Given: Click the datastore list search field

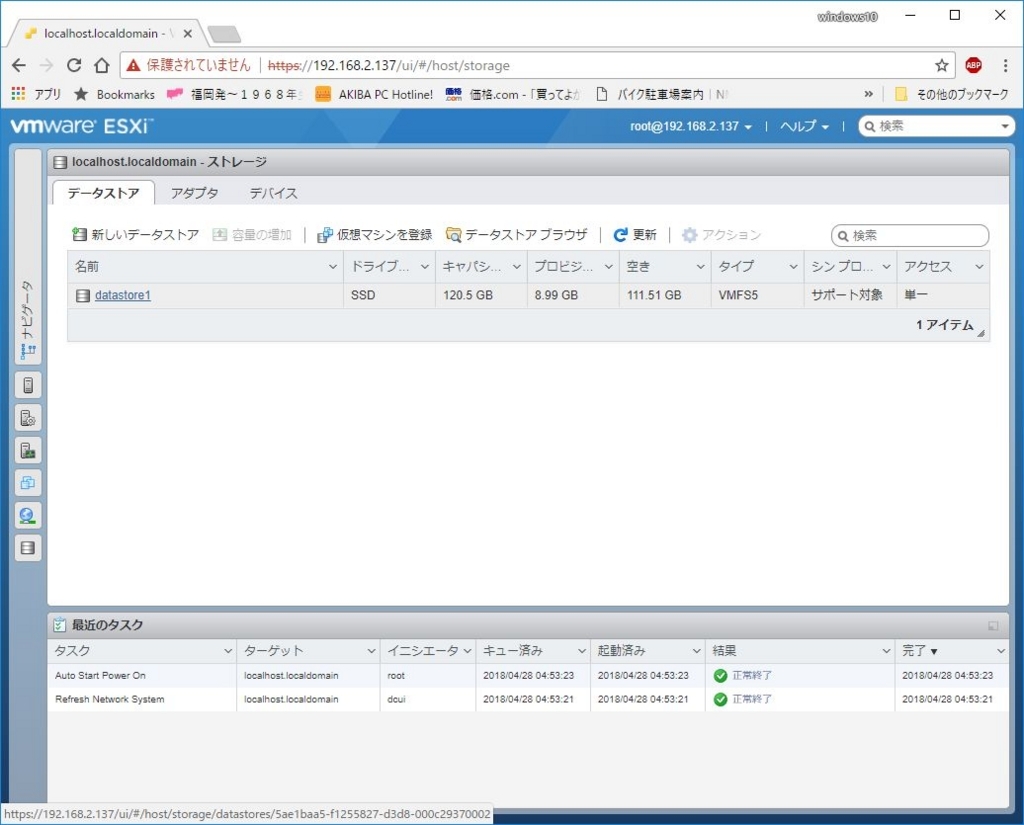Looking at the screenshot, I should (910, 235).
